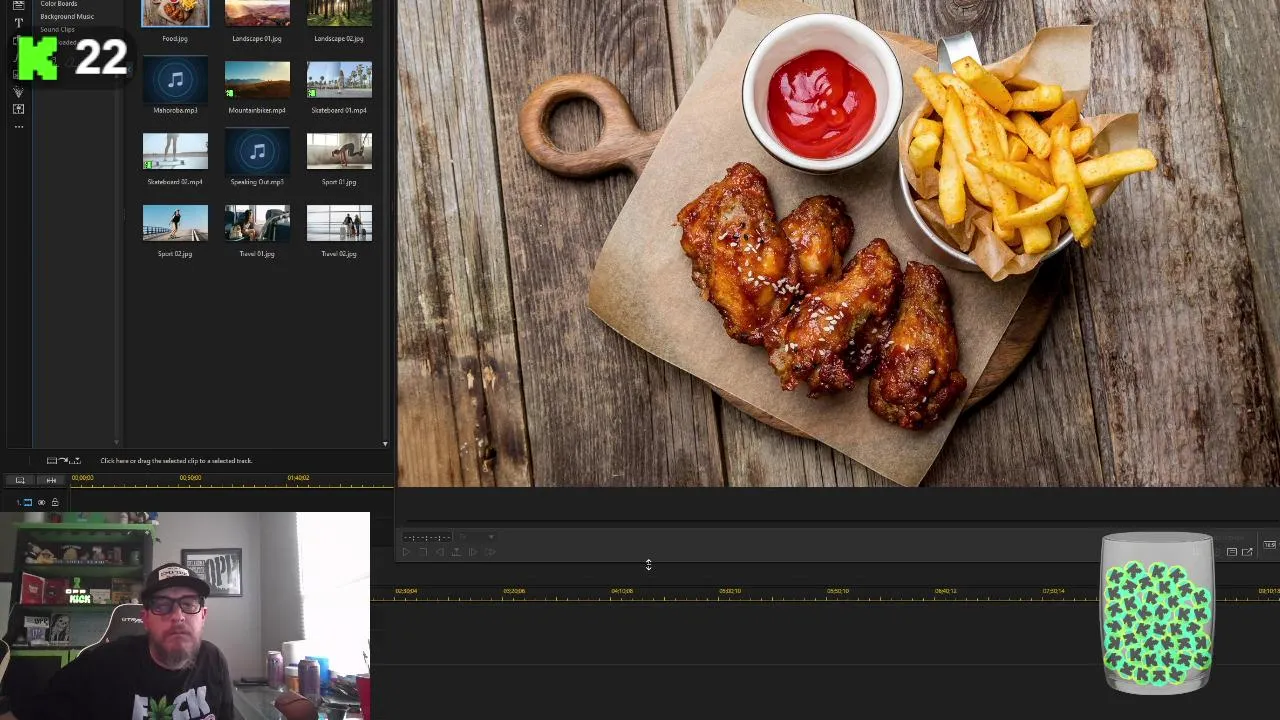
Task: Select Background Music in the library list
Action: tap(67, 16)
